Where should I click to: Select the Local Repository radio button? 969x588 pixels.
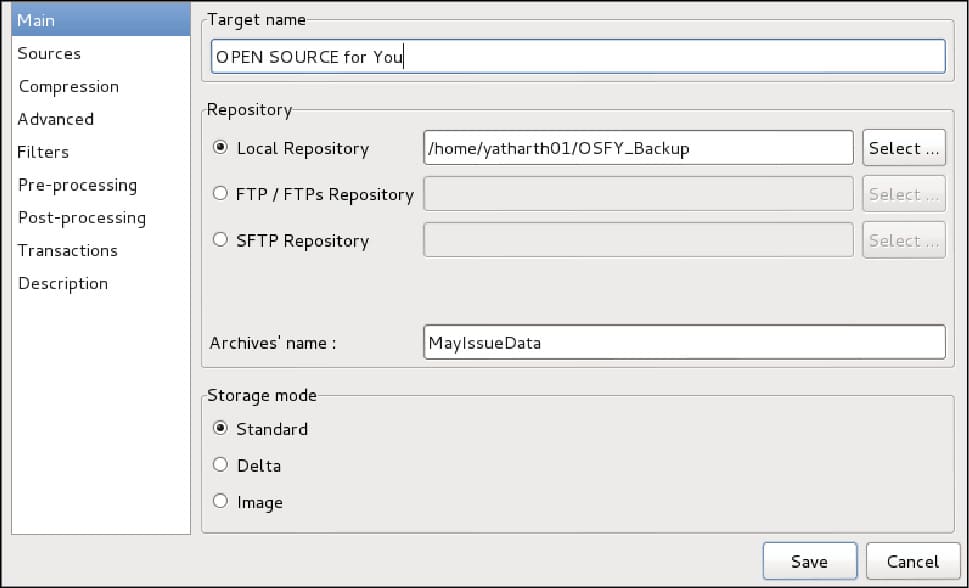click(221, 148)
